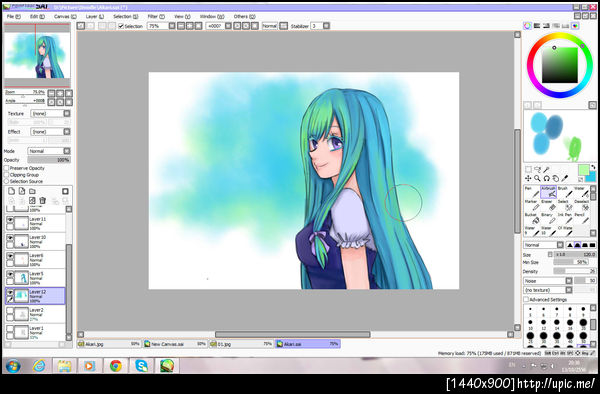This screenshot has width=600, height=394.
Task: Open the File menu
Action: click(x=13, y=16)
